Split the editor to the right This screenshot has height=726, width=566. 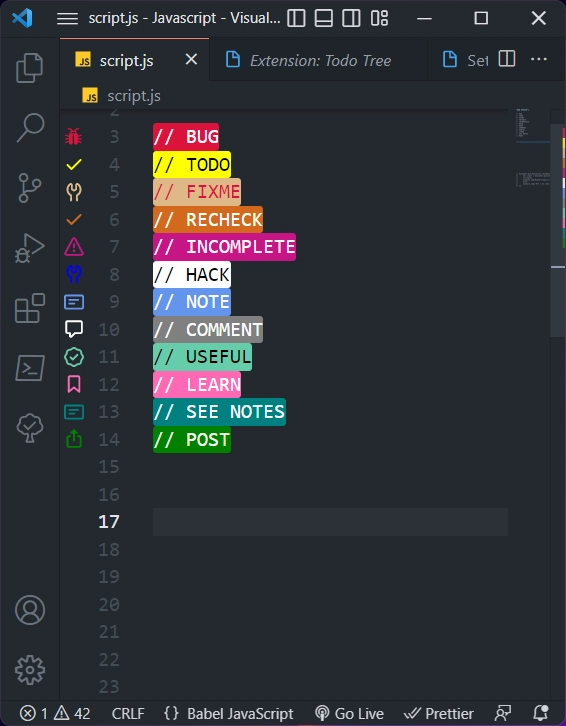coord(507,59)
